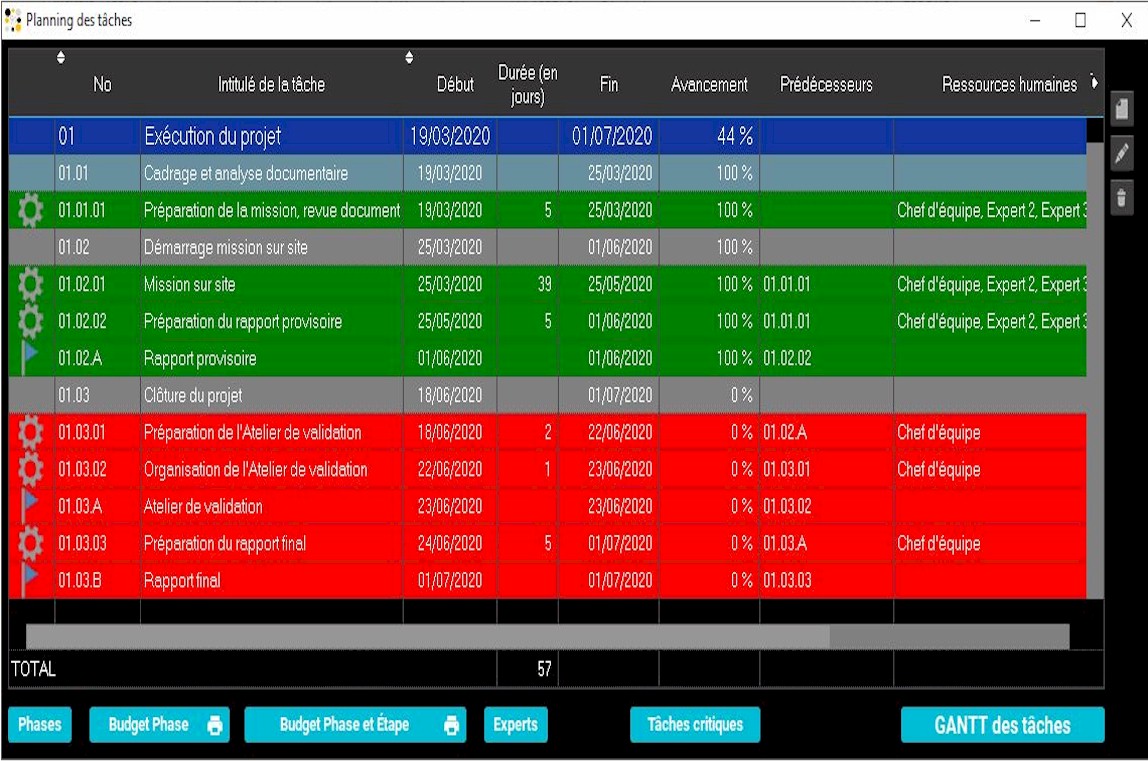Screen dimensions: 1148x761
Task: Click the new task document icon
Action: click(1122, 107)
